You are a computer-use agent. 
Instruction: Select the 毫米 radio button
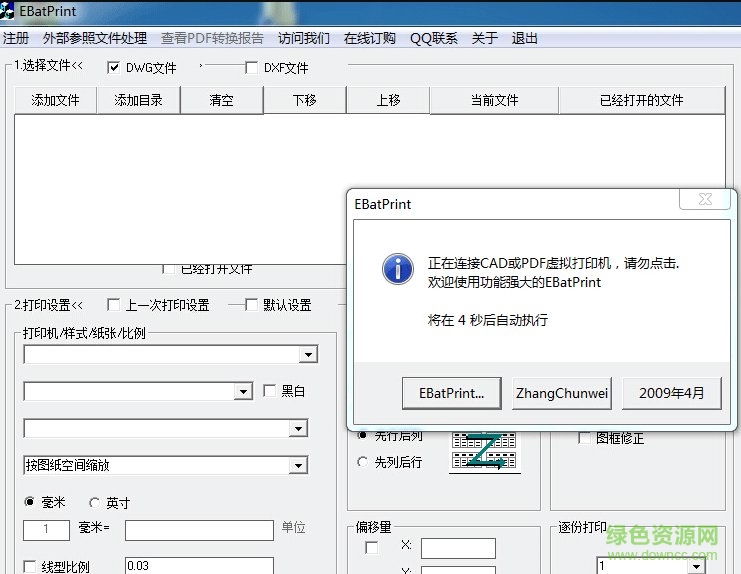pos(29,502)
